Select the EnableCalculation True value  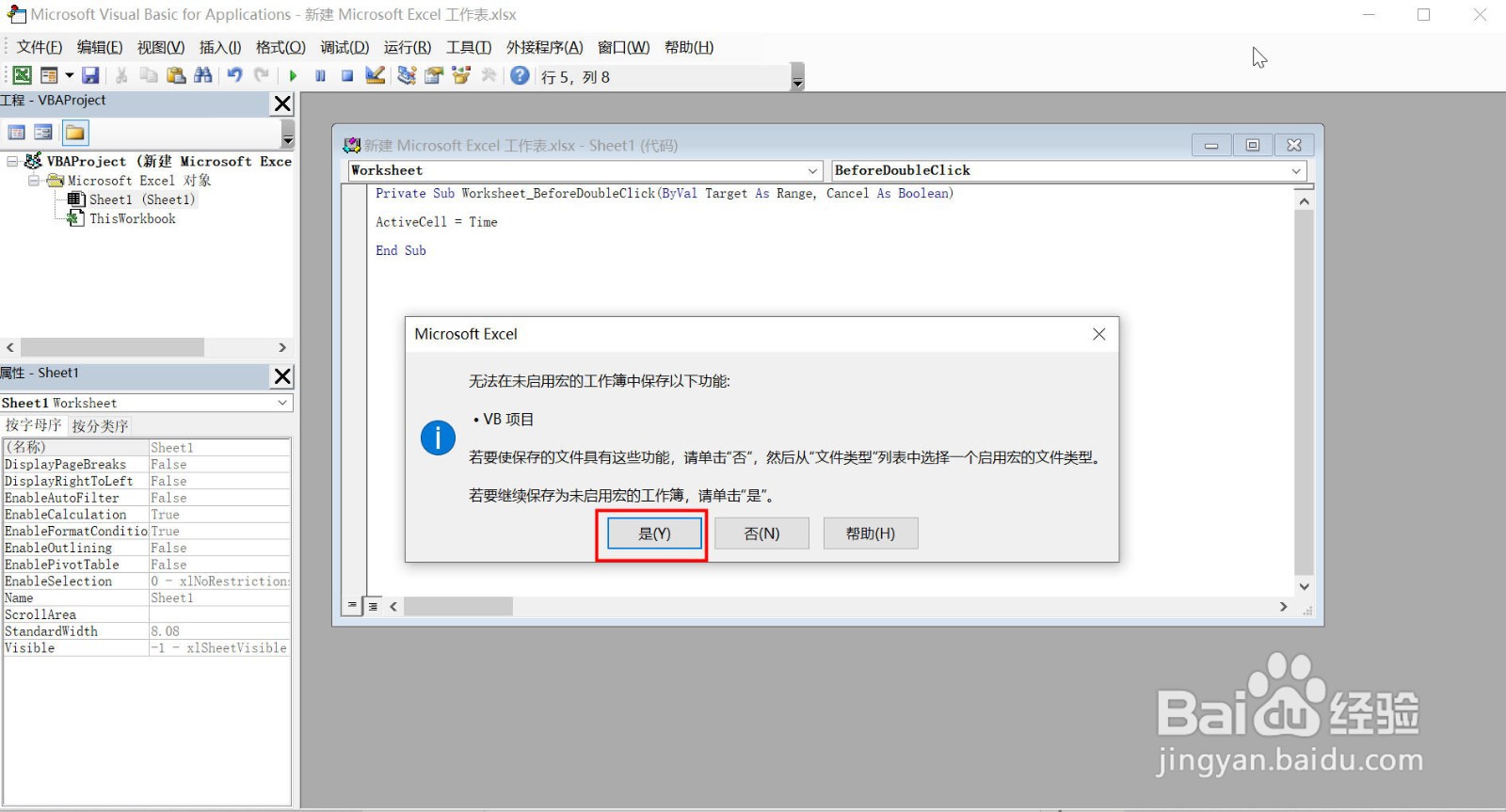219,515
